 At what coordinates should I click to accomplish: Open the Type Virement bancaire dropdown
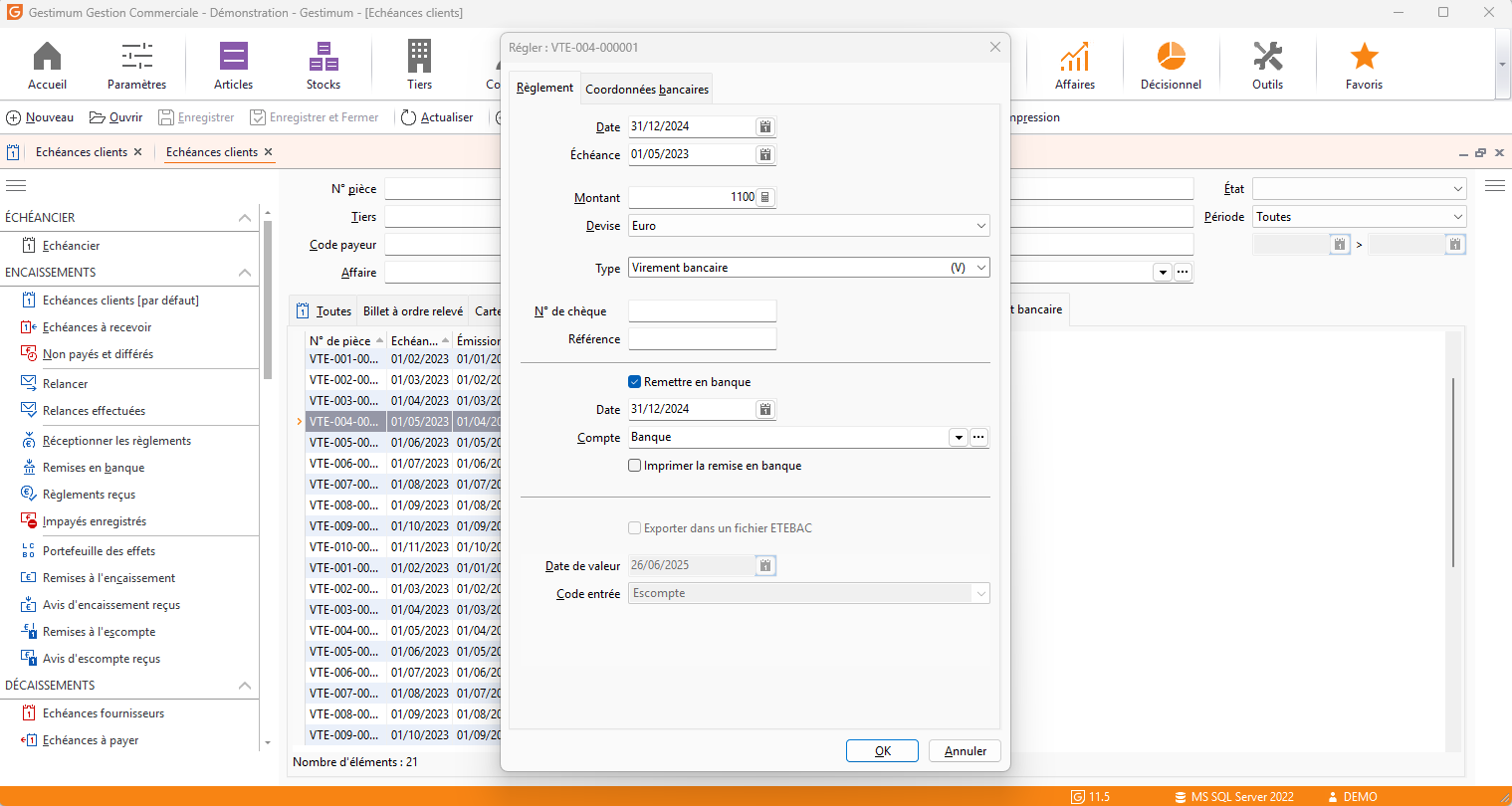click(x=980, y=268)
